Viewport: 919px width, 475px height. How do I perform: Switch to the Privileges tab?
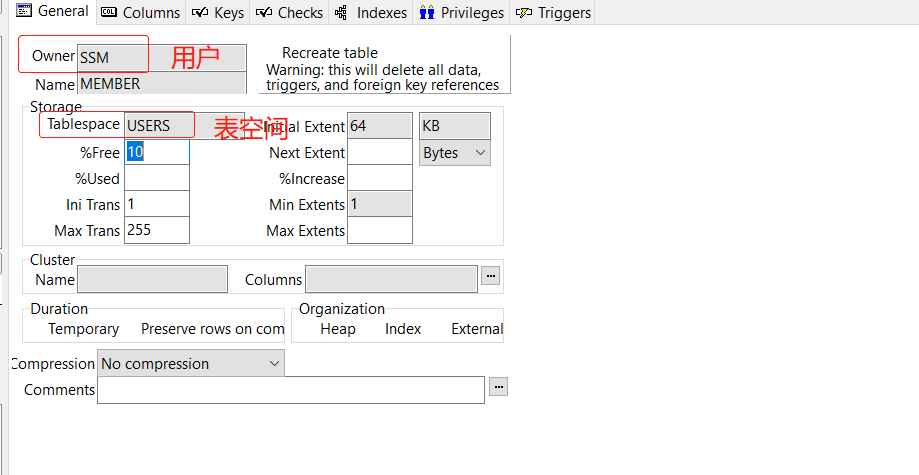click(462, 13)
